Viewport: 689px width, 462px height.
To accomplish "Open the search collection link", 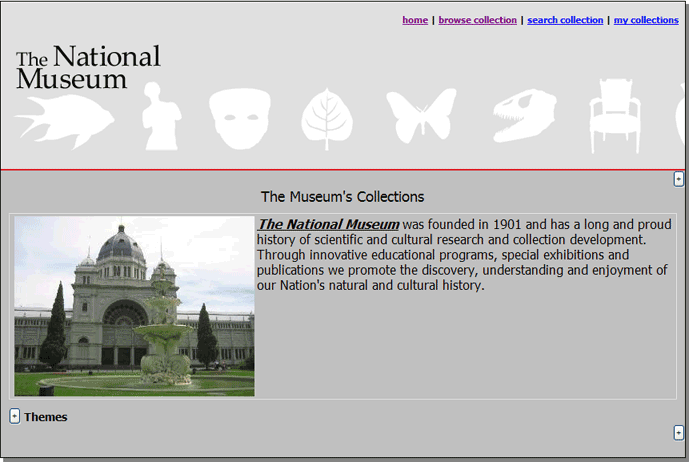I will pos(565,20).
